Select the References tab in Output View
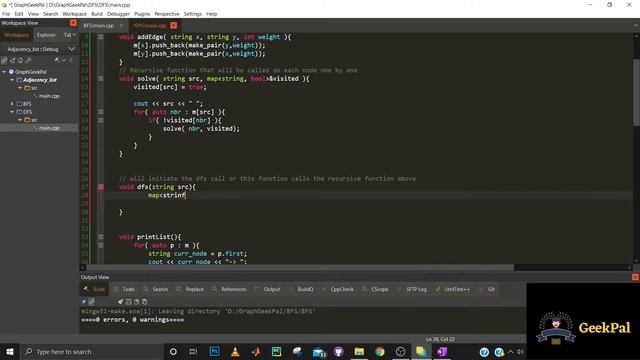 (x=229, y=289)
